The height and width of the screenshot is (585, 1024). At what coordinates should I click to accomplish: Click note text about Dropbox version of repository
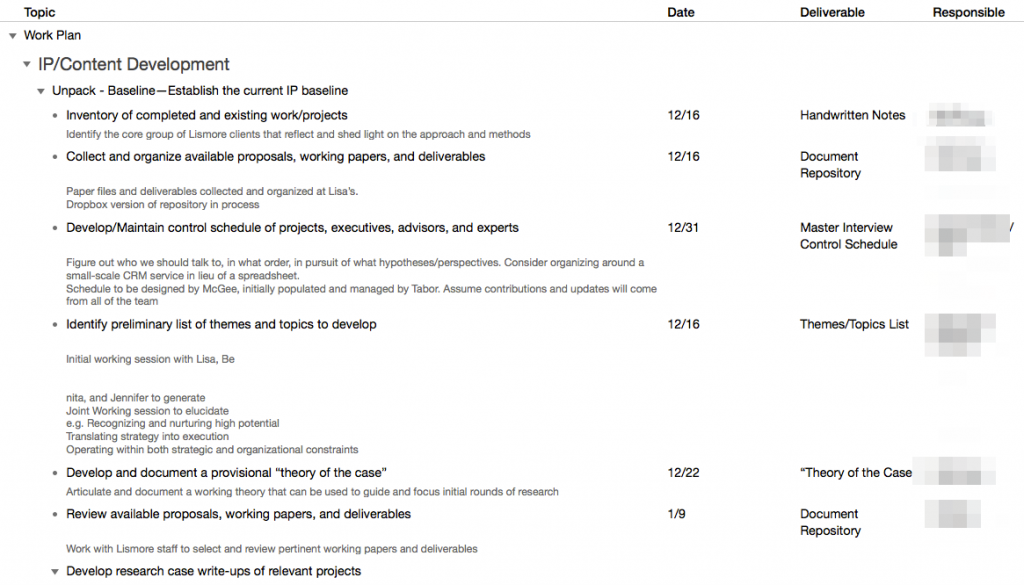[x=163, y=204]
